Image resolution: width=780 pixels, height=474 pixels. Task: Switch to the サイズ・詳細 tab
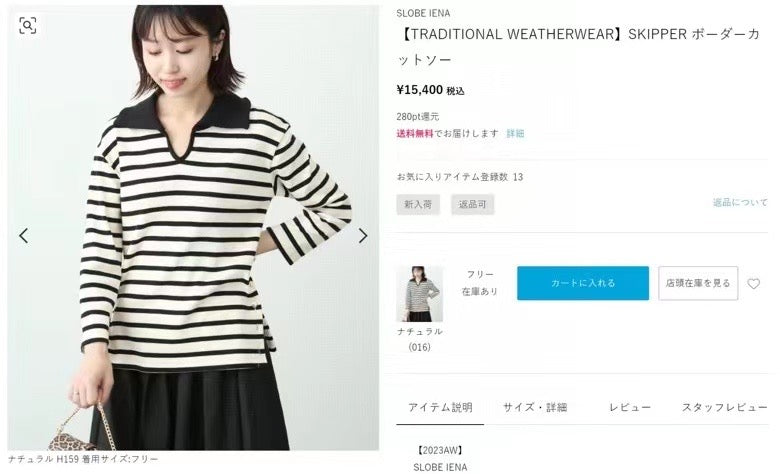(x=535, y=408)
